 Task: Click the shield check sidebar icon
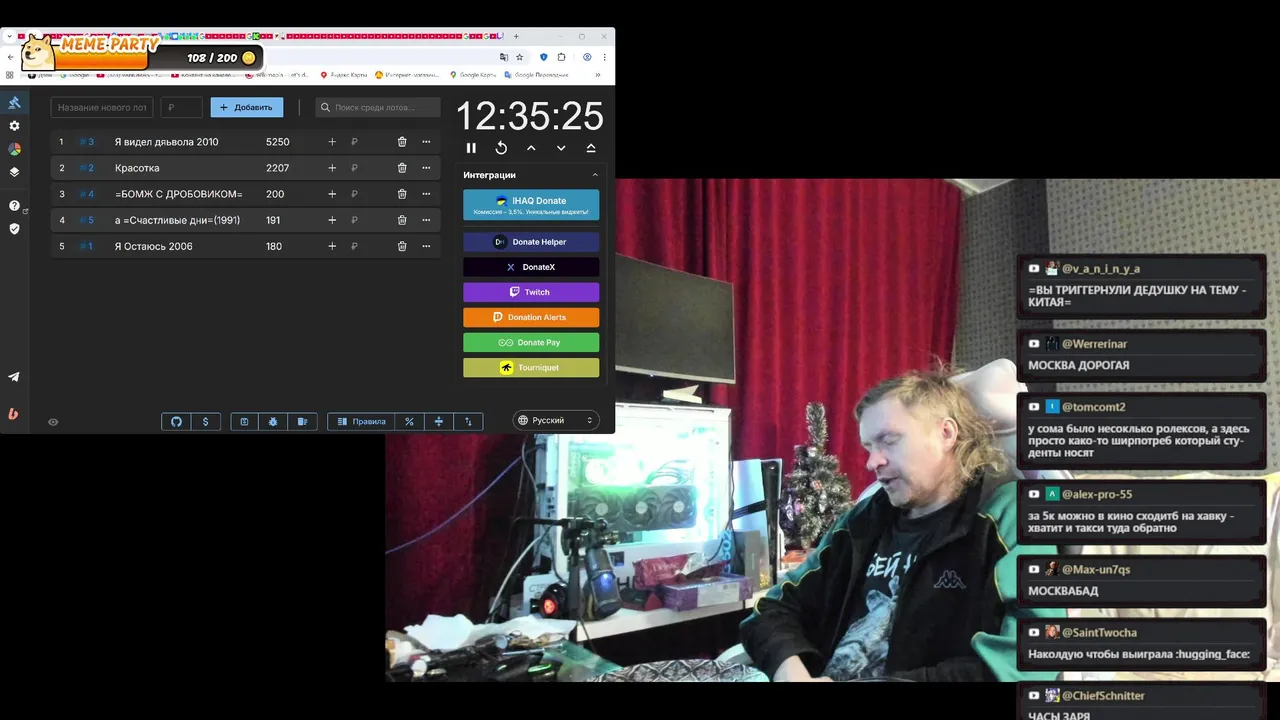click(x=14, y=229)
